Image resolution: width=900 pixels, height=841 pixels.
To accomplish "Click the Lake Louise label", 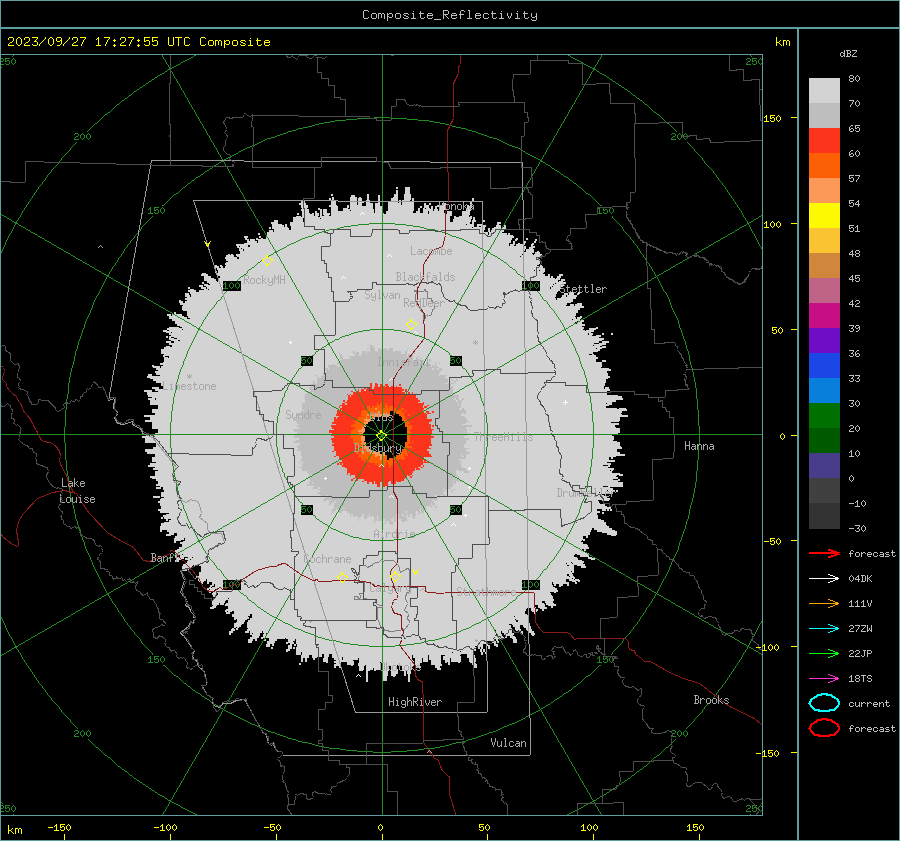I will 77,491.
